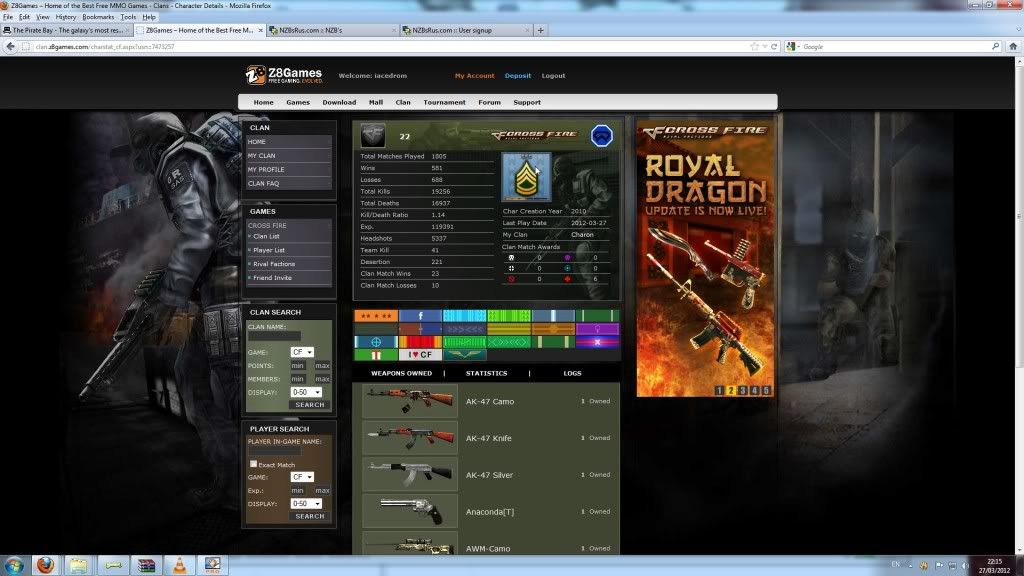
Task: Select the 'I love CF' ribbon badge
Action: pos(420,354)
